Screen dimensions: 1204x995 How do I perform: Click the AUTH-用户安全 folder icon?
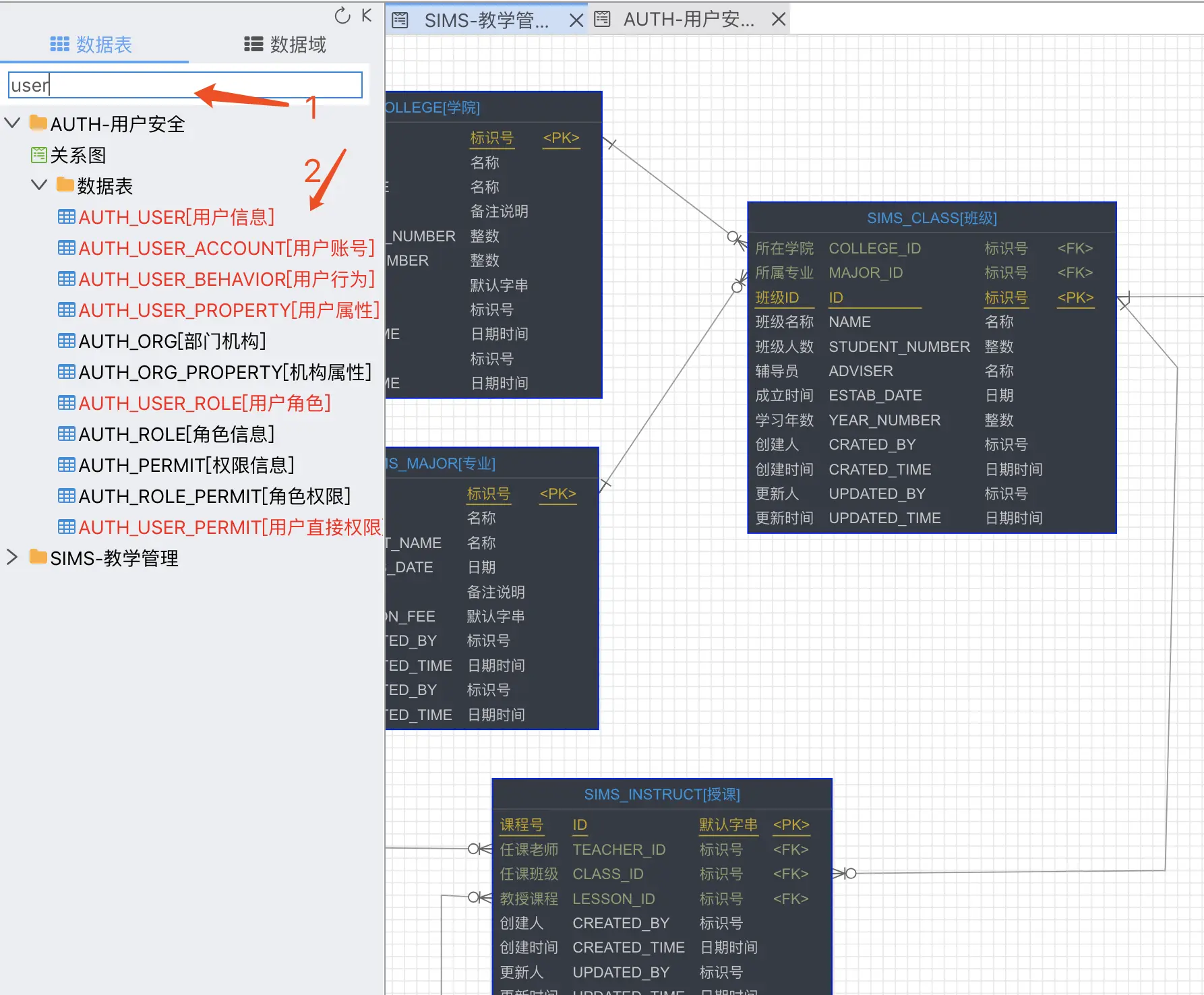38,123
